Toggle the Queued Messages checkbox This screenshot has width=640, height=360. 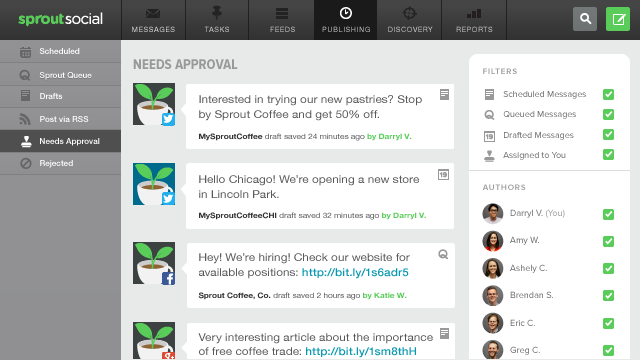pyautogui.click(x=608, y=114)
